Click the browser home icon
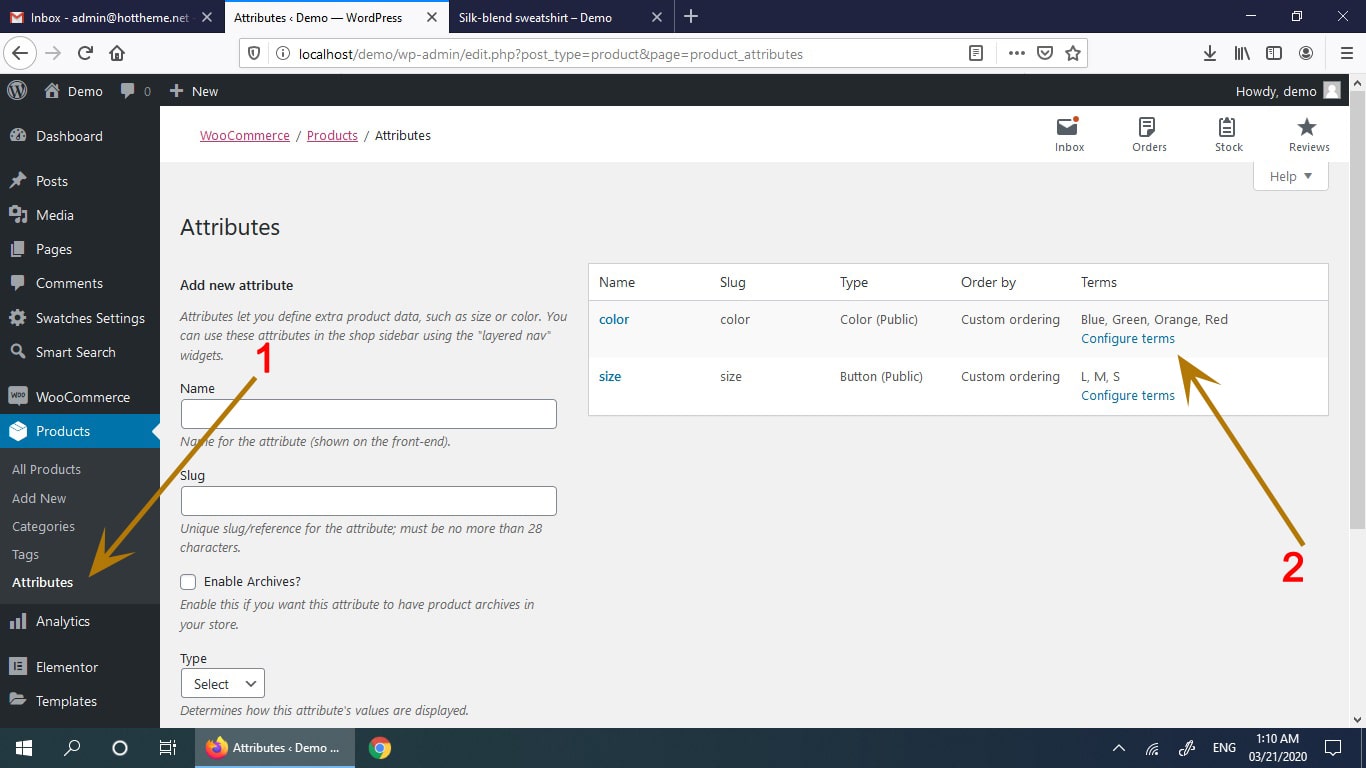This screenshot has height=768, width=1366. pyautogui.click(x=117, y=53)
